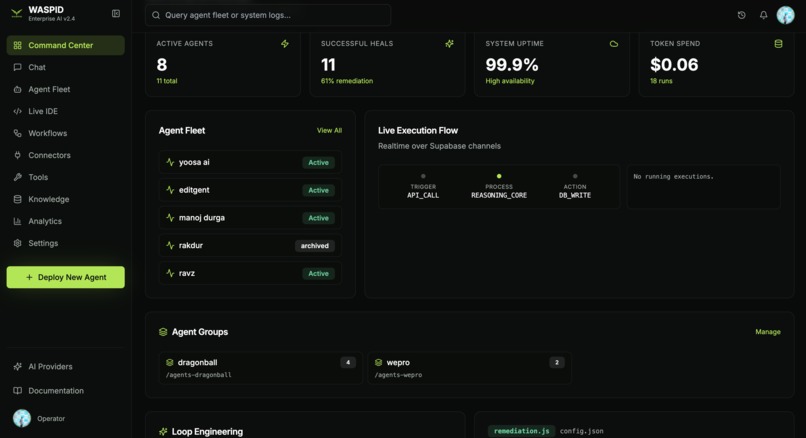Open Knowledge in the sidebar
The width and height of the screenshot is (806, 438).
pos(66,199)
